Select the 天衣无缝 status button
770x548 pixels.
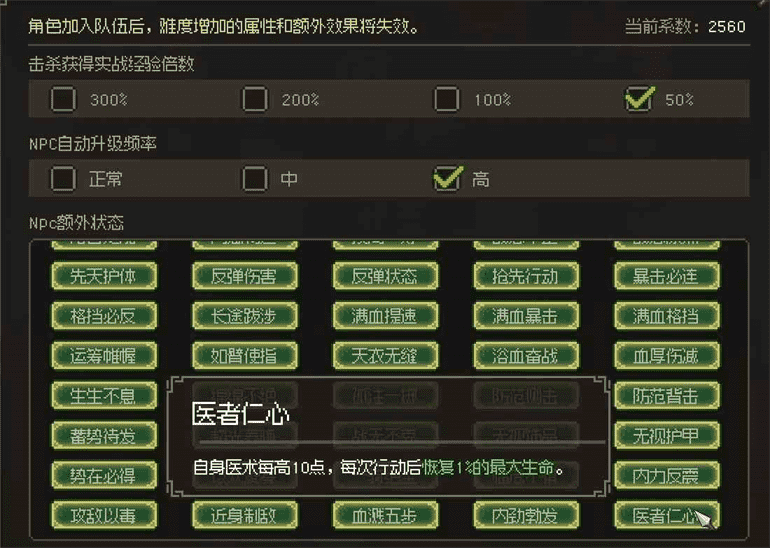[385, 356]
